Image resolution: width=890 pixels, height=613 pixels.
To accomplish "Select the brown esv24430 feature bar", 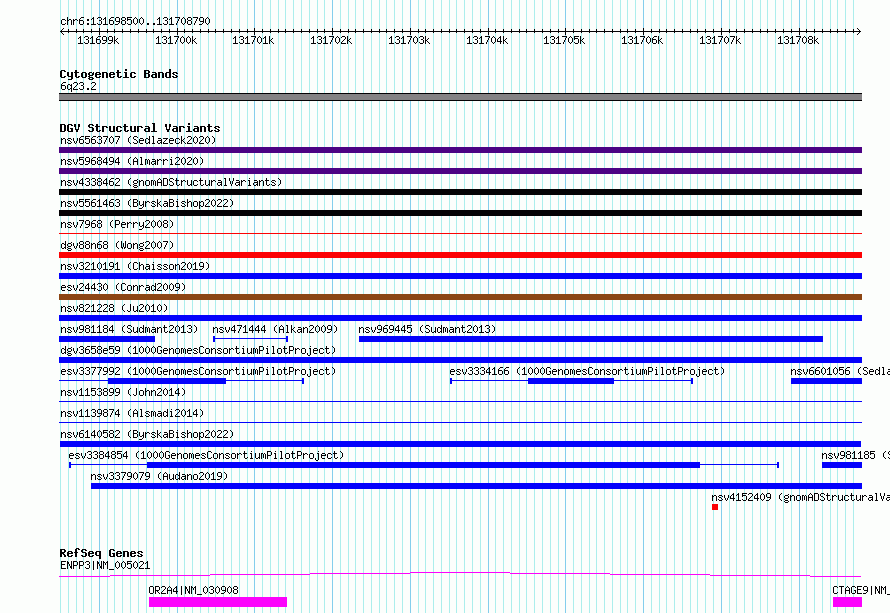I will (x=460, y=297).
